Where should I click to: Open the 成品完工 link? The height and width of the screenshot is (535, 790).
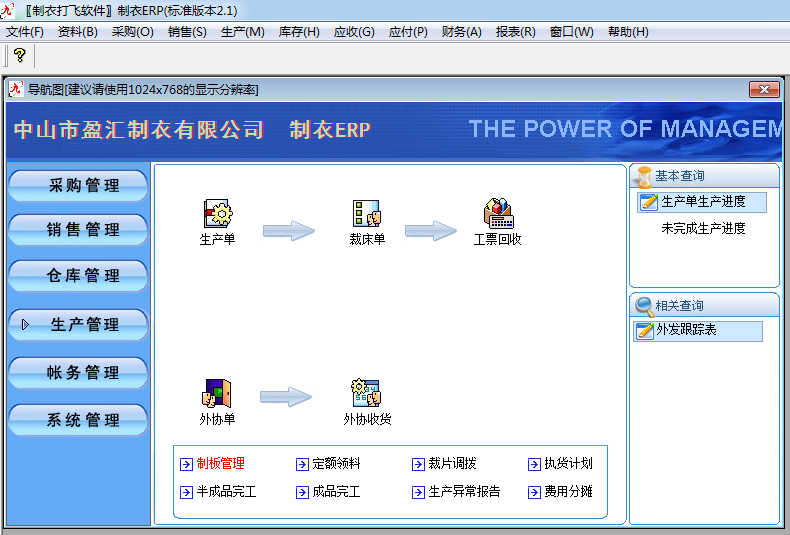click(336, 492)
